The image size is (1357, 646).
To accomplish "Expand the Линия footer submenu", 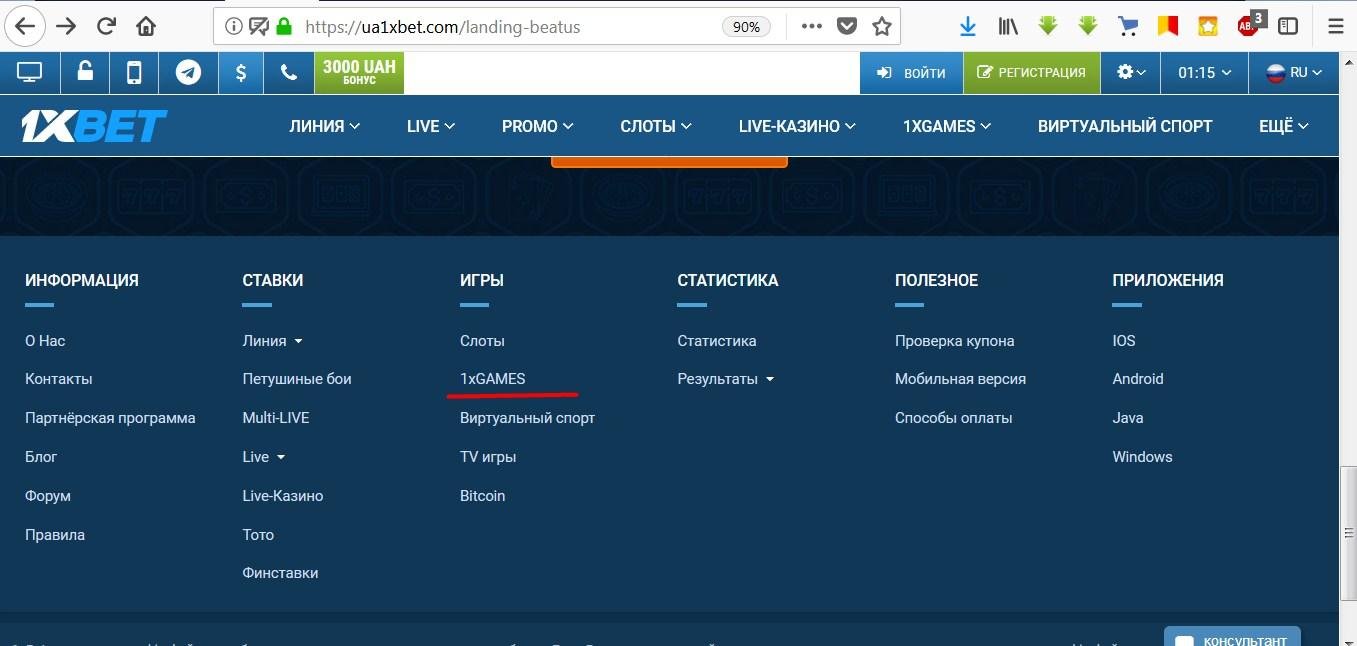I will point(273,341).
